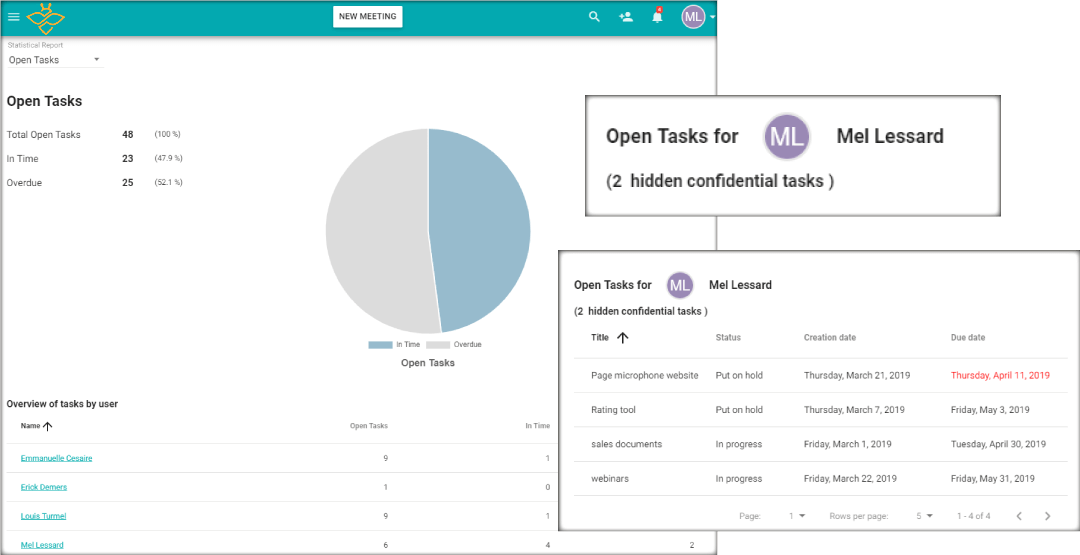Click the blue In Time pie slice
Viewport: 1080px width, 555px height.
(482, 231)
